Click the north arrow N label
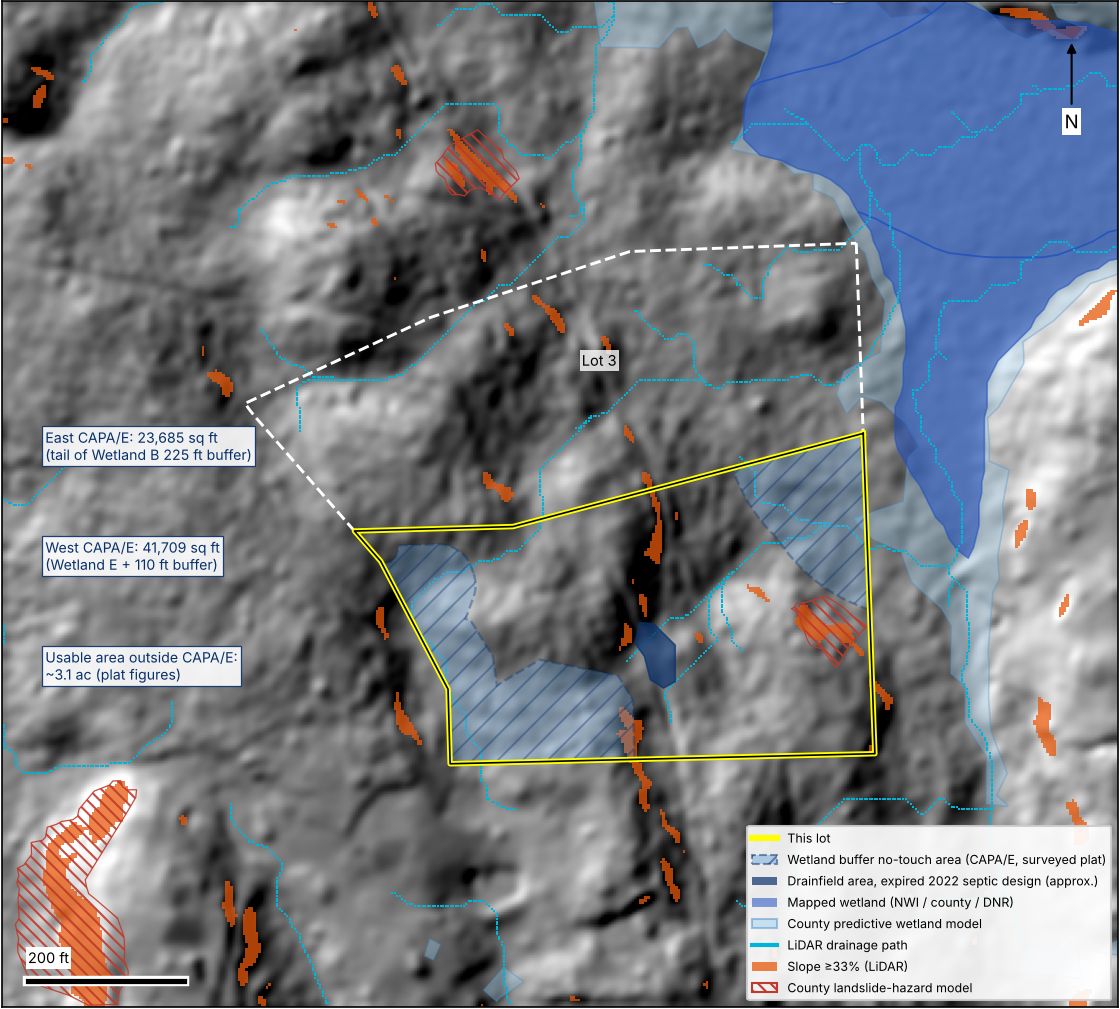Screen dimensions: 1120x1009 [x=1071, y=121]
